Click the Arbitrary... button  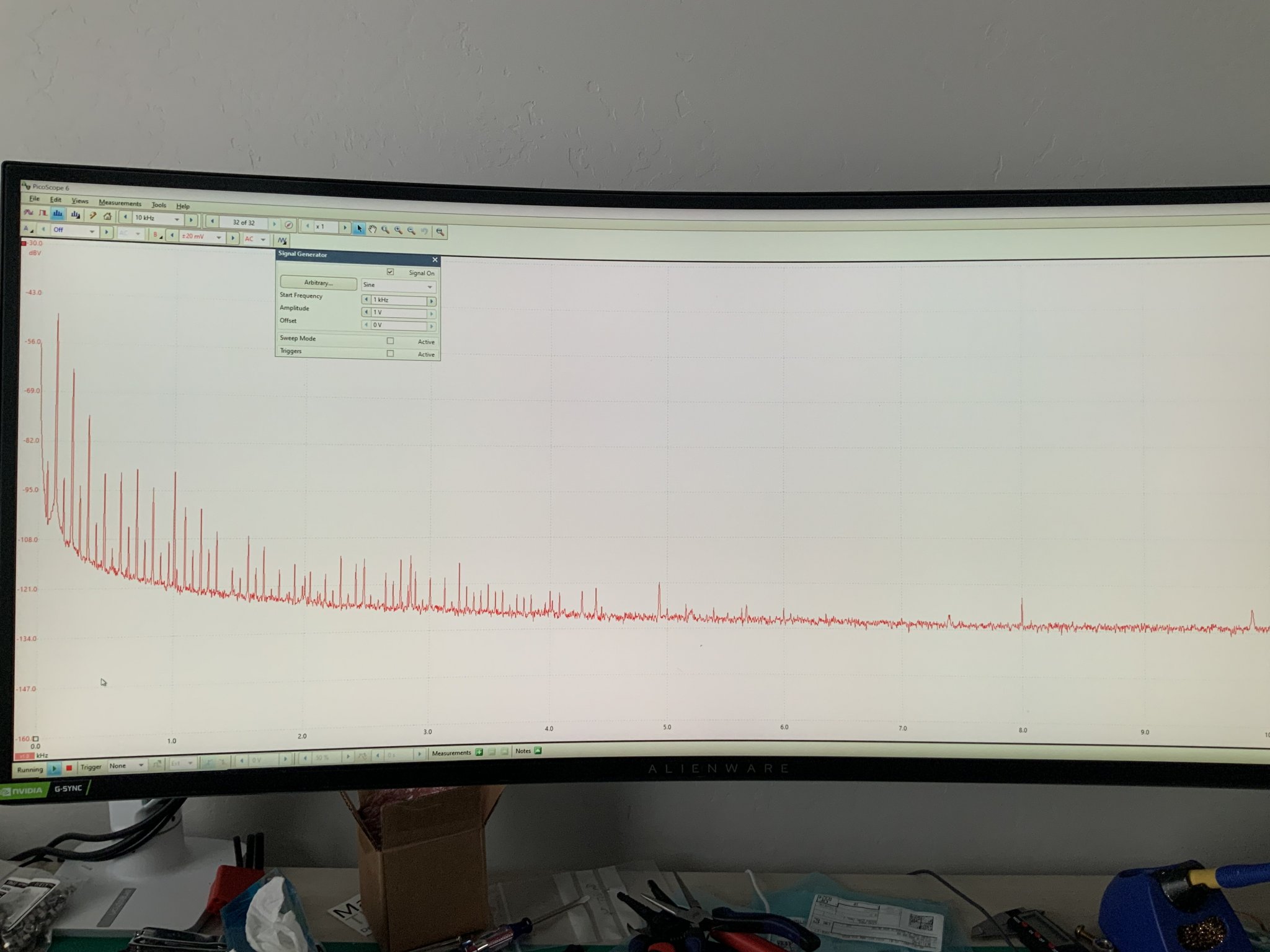point(319,283)
